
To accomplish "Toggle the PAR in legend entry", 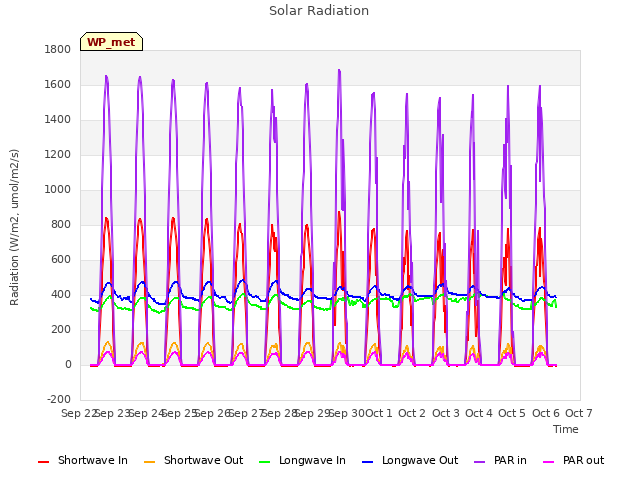I will [500, 460].
